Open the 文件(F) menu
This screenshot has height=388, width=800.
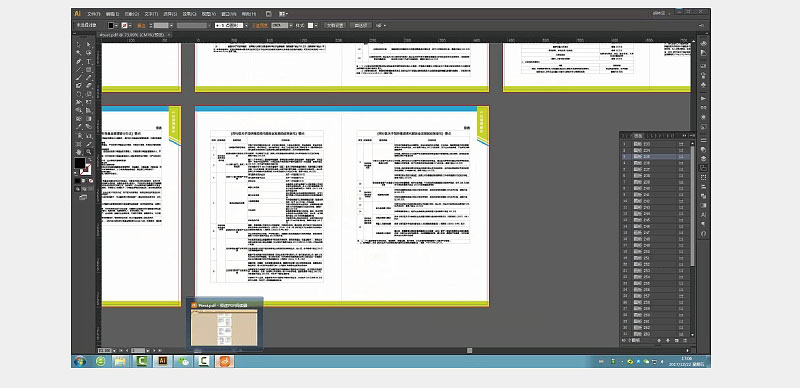point(94,14)
